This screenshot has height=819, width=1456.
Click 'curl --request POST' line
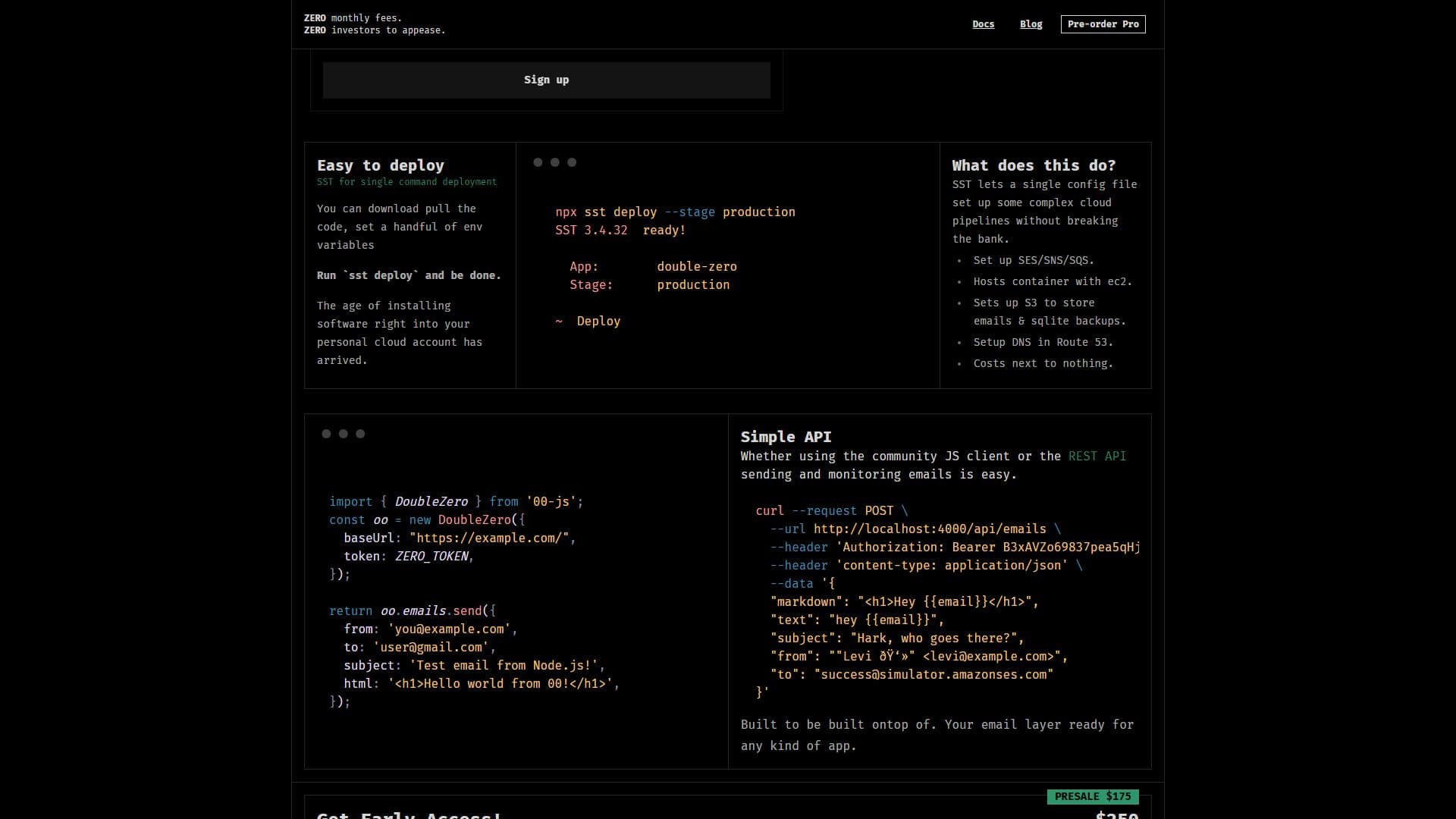click(x=831, y=511)
